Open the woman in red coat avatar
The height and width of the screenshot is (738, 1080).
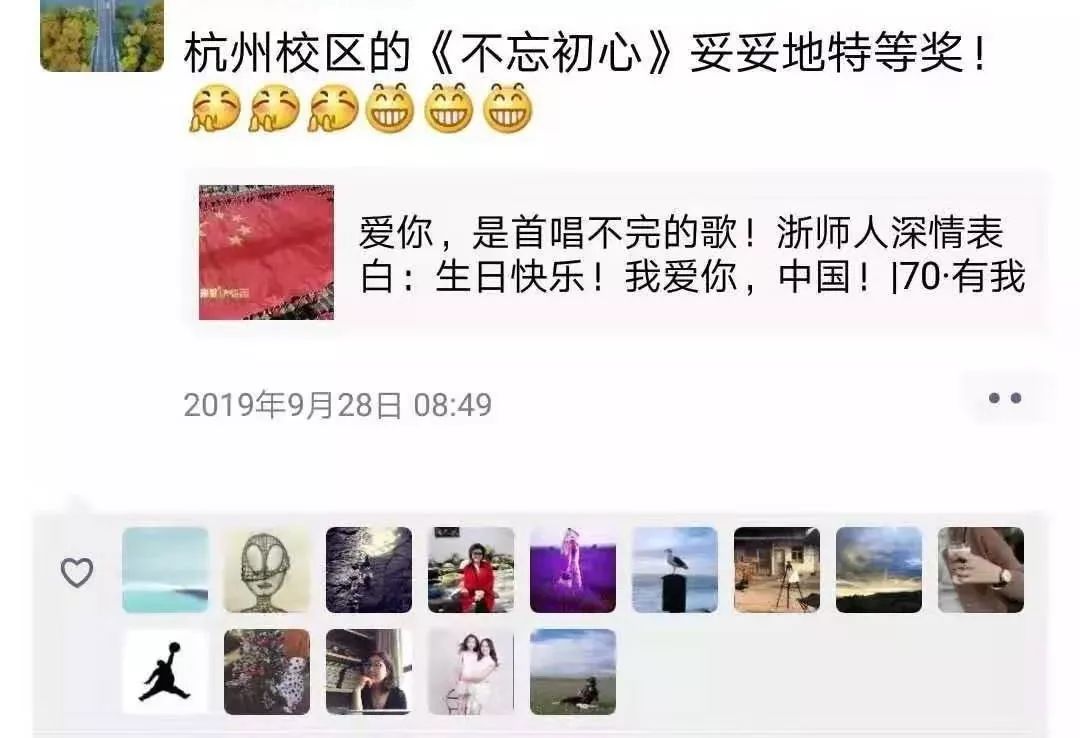(470, 570)
